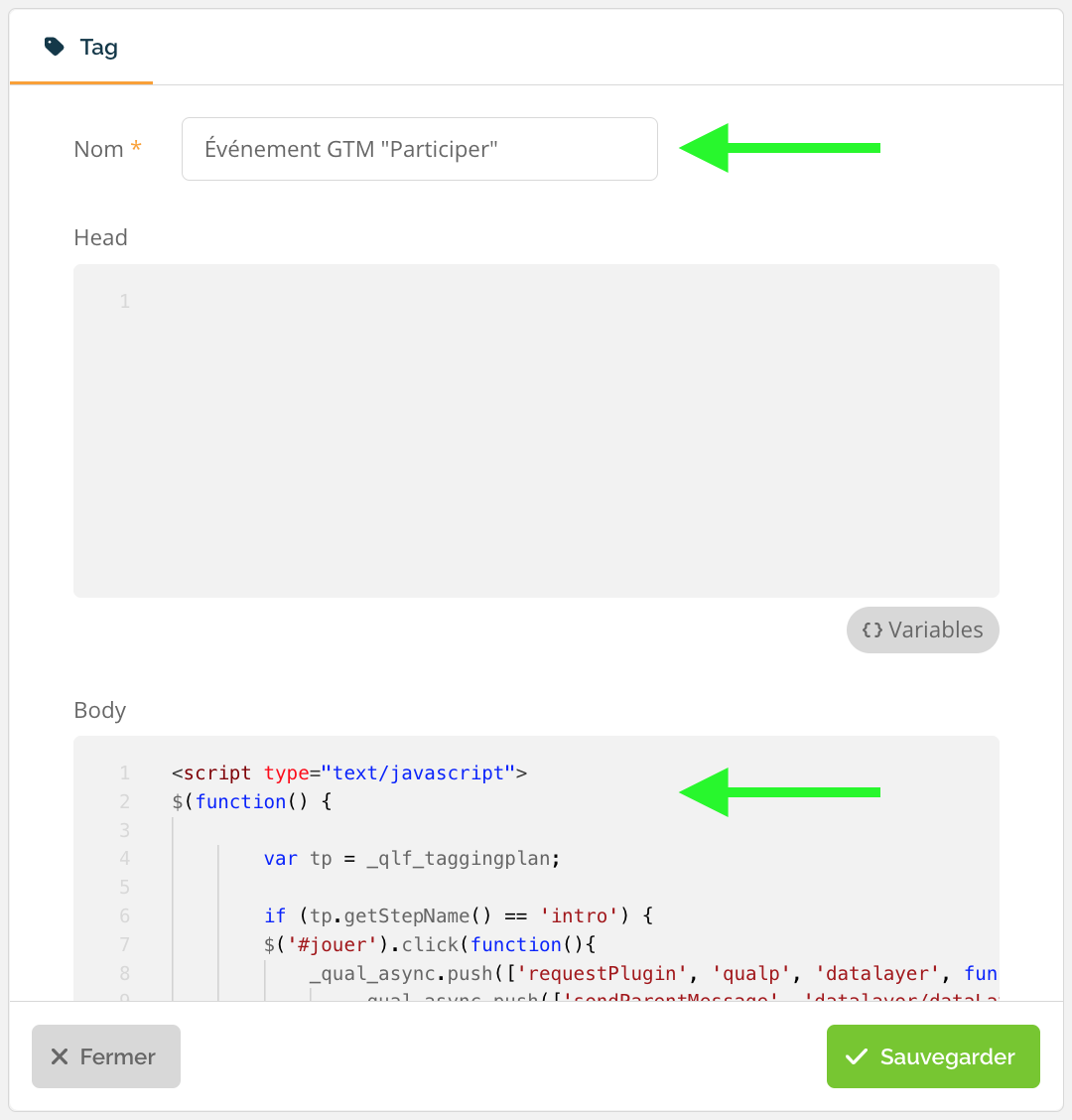Click the '_qual_async.push' requestPlugin line
Screen dimensions: 1072x1120
coord(653,973)
